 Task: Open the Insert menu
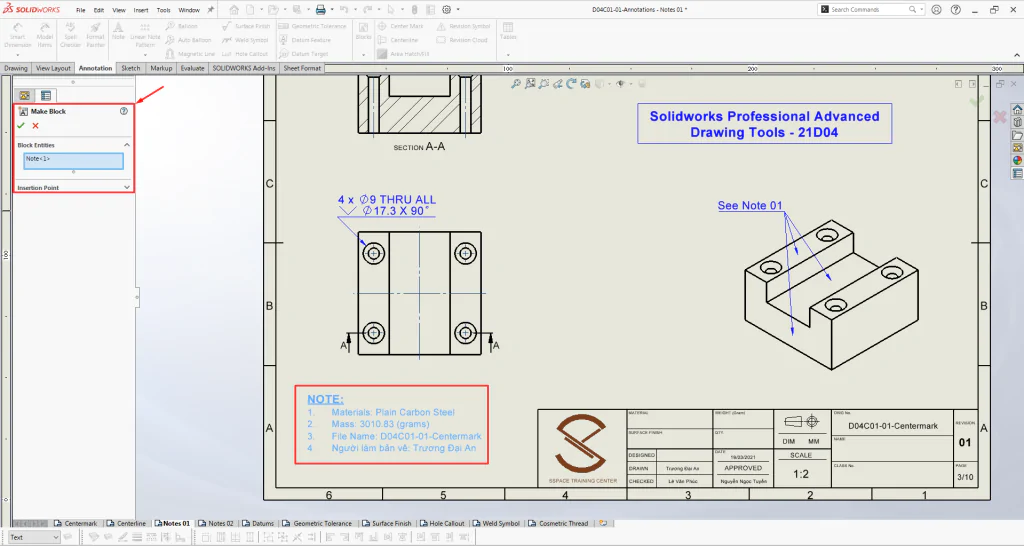(141, 10)
